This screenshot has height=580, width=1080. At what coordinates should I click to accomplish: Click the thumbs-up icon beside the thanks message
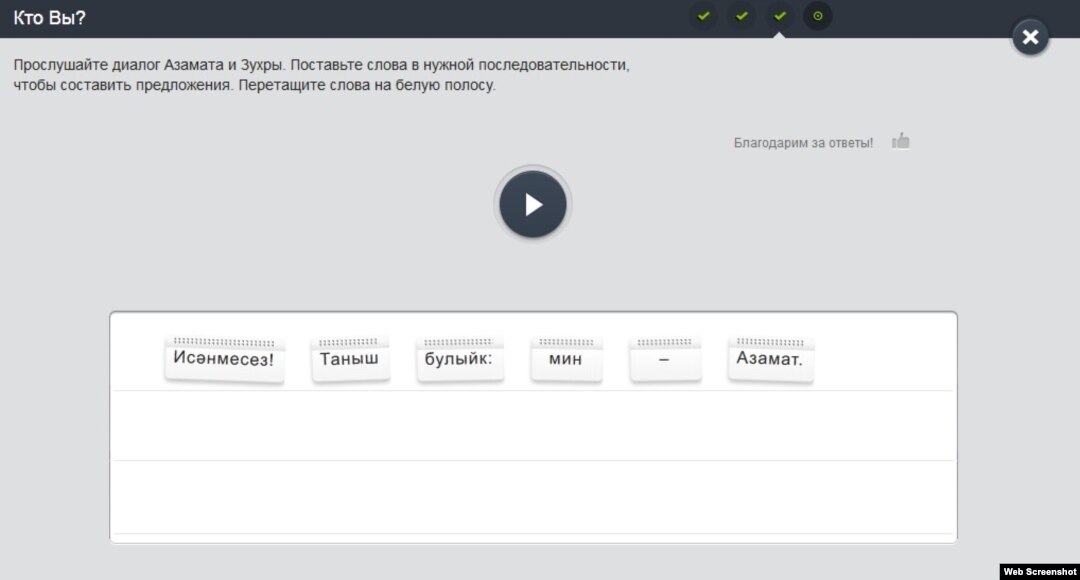coord(900,141)
